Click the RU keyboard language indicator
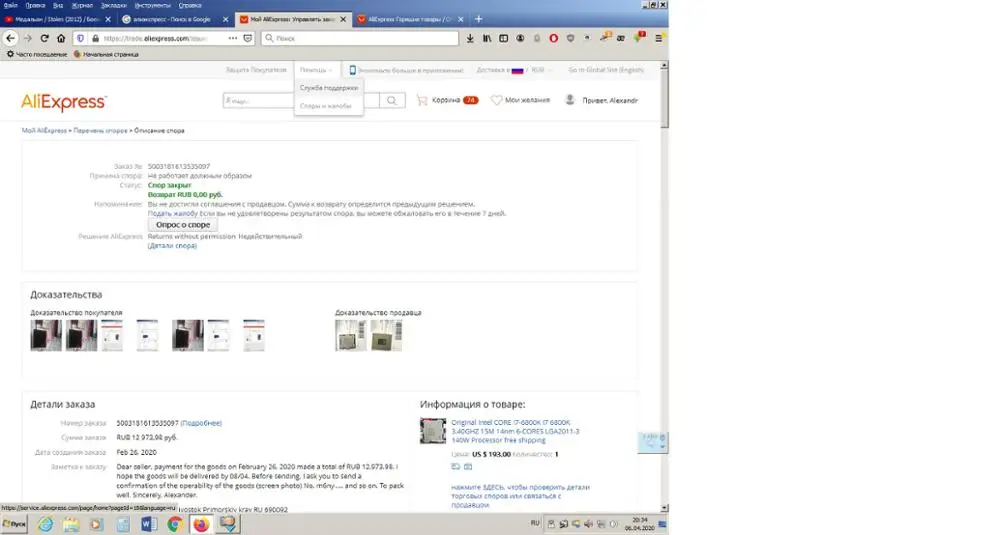Screen dimensions: 1000x535 535,524
